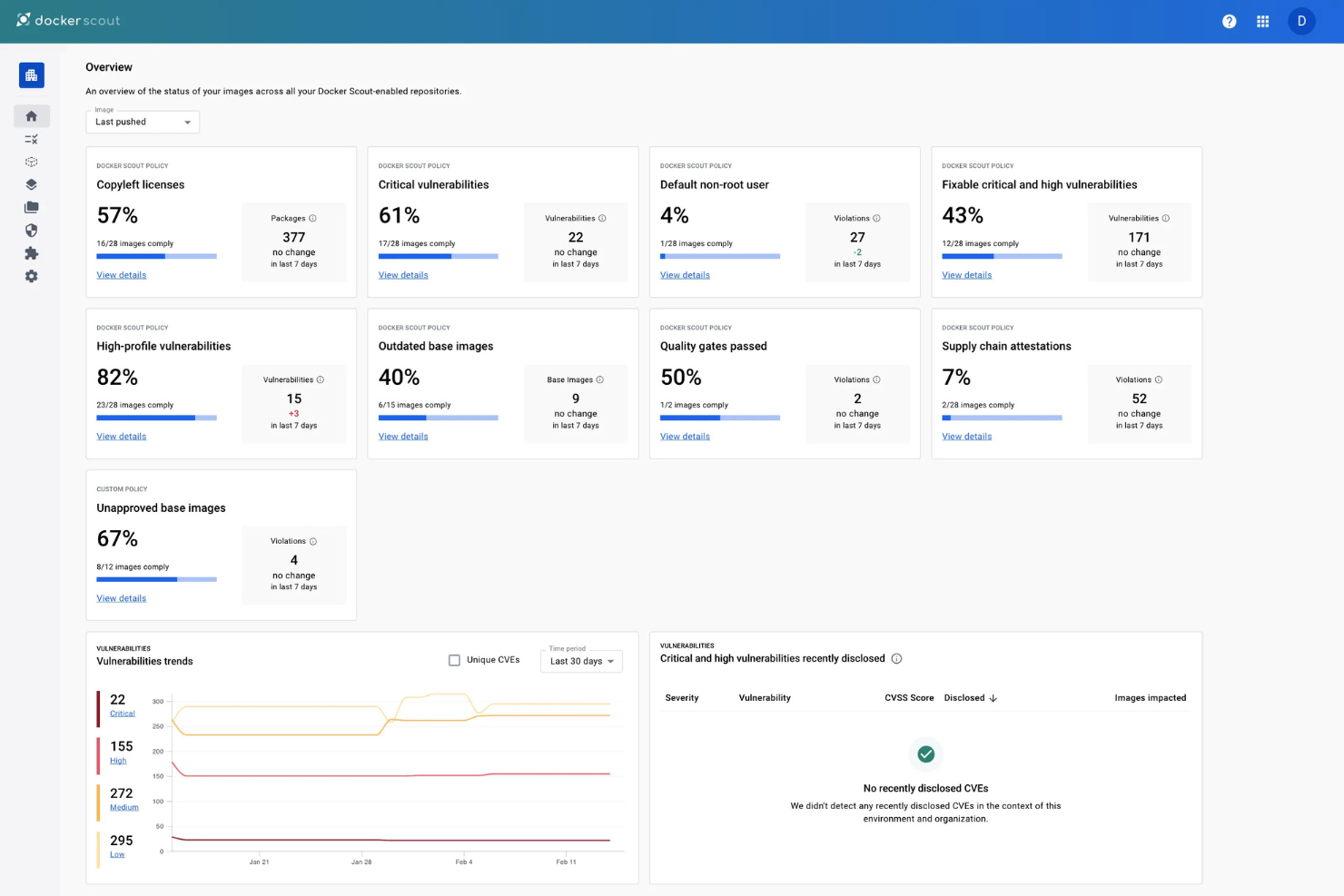Toggle the Disclosed column sort arrow
The height and width of the screenshot is (896, 1344).
pos(993,697)
